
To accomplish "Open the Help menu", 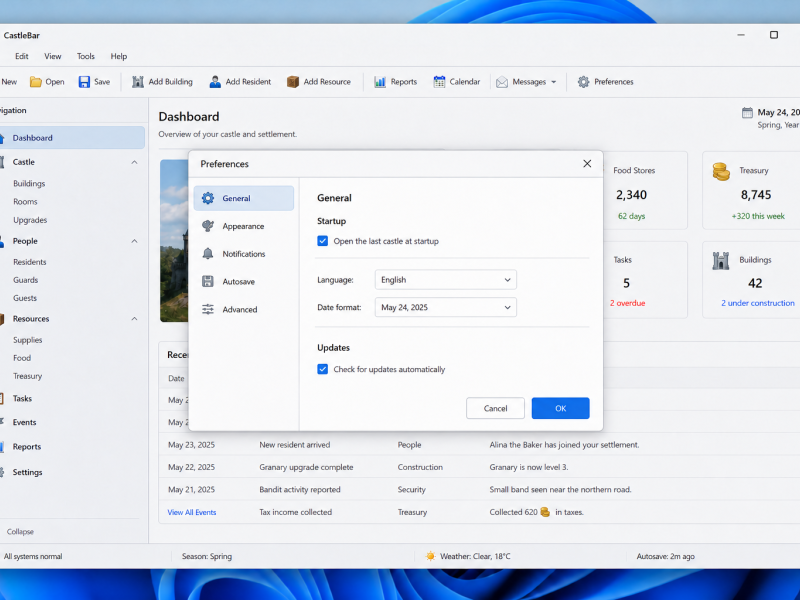I will coord(118,56).
